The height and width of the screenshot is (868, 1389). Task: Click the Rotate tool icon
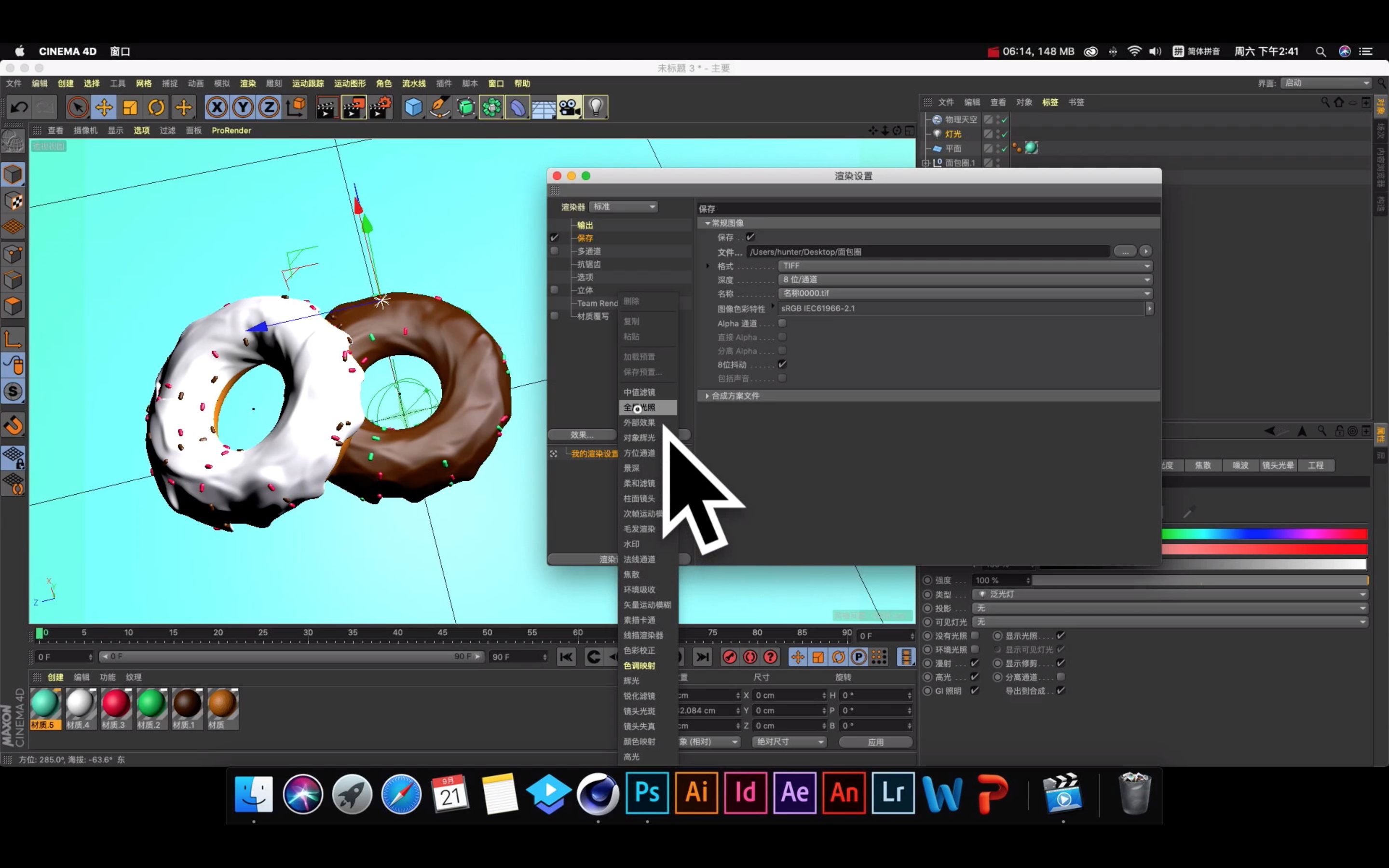[156, 108]
